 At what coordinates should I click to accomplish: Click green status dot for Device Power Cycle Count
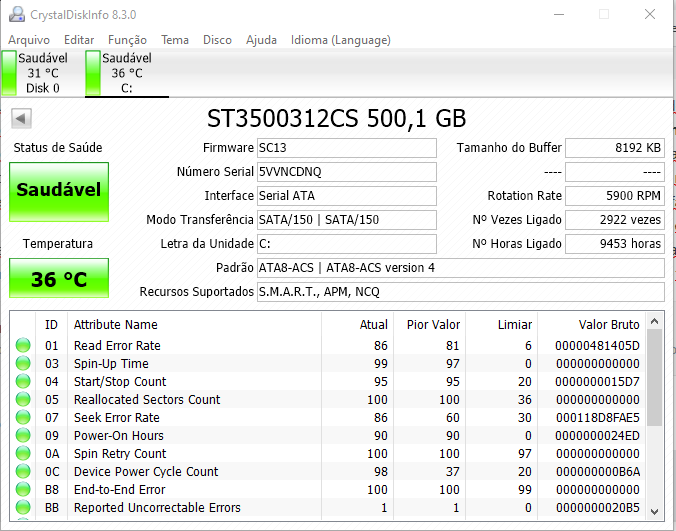[x=23, y=472]
